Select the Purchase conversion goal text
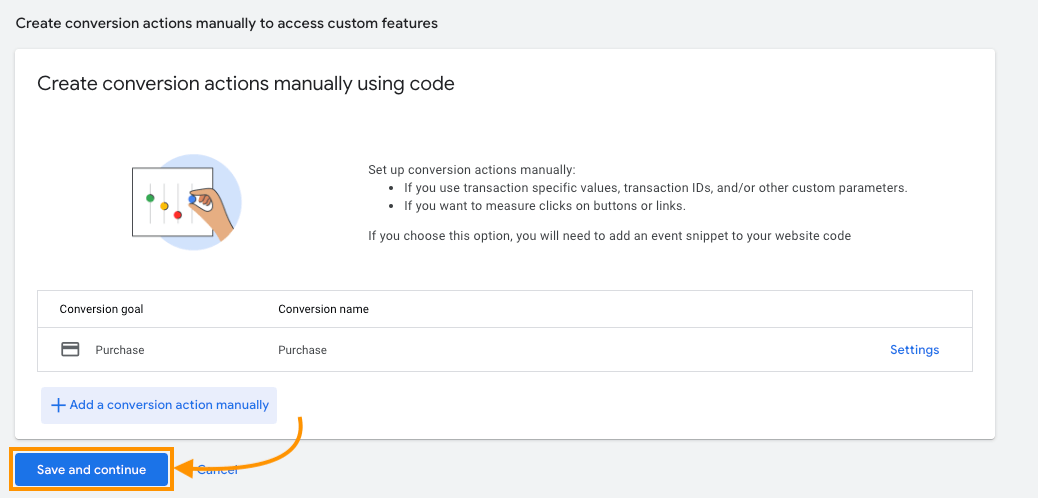Image resolution: width=1038 pixels, height=498 pixels. click(120, 350)
